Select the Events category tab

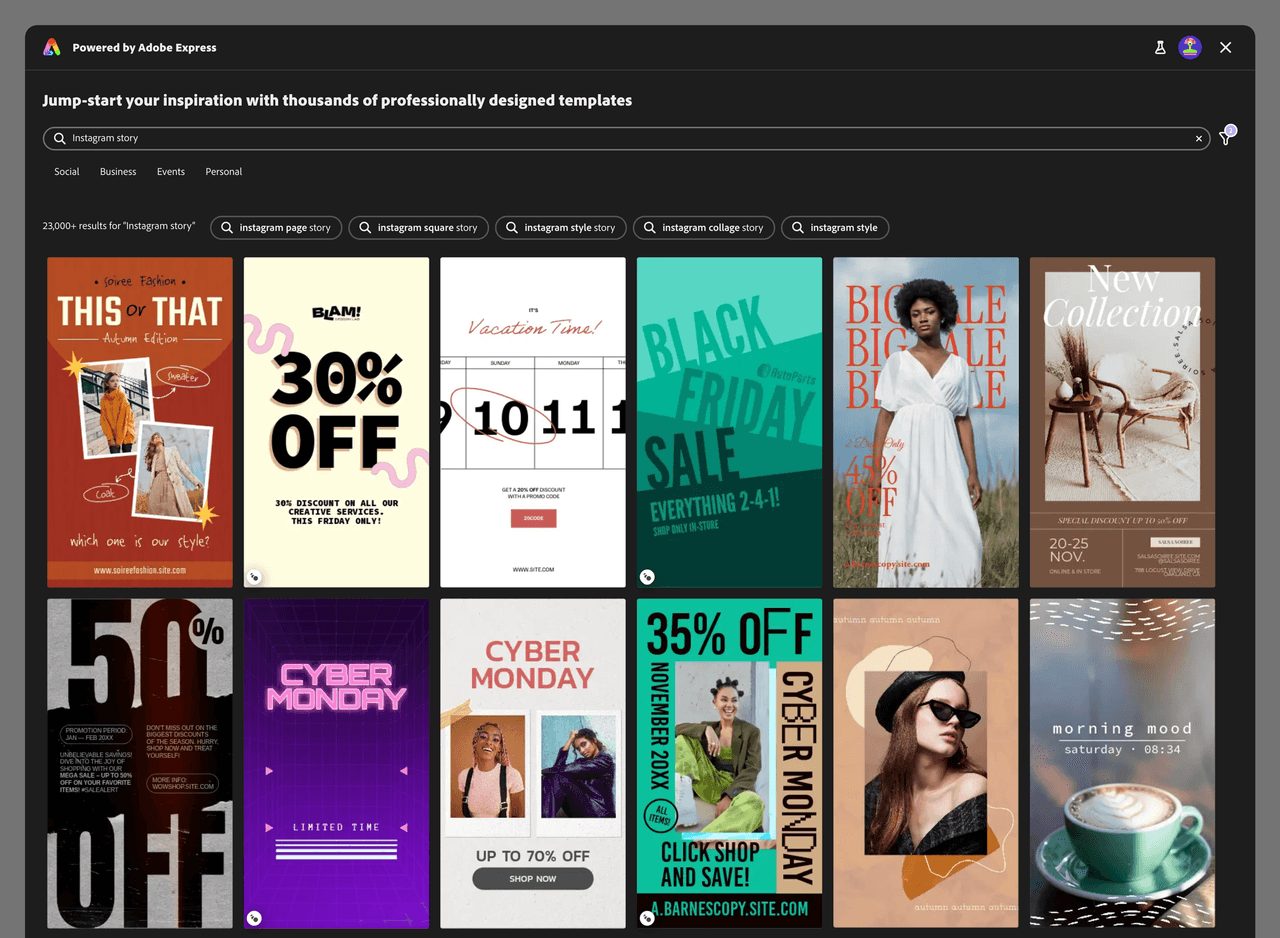170,171
